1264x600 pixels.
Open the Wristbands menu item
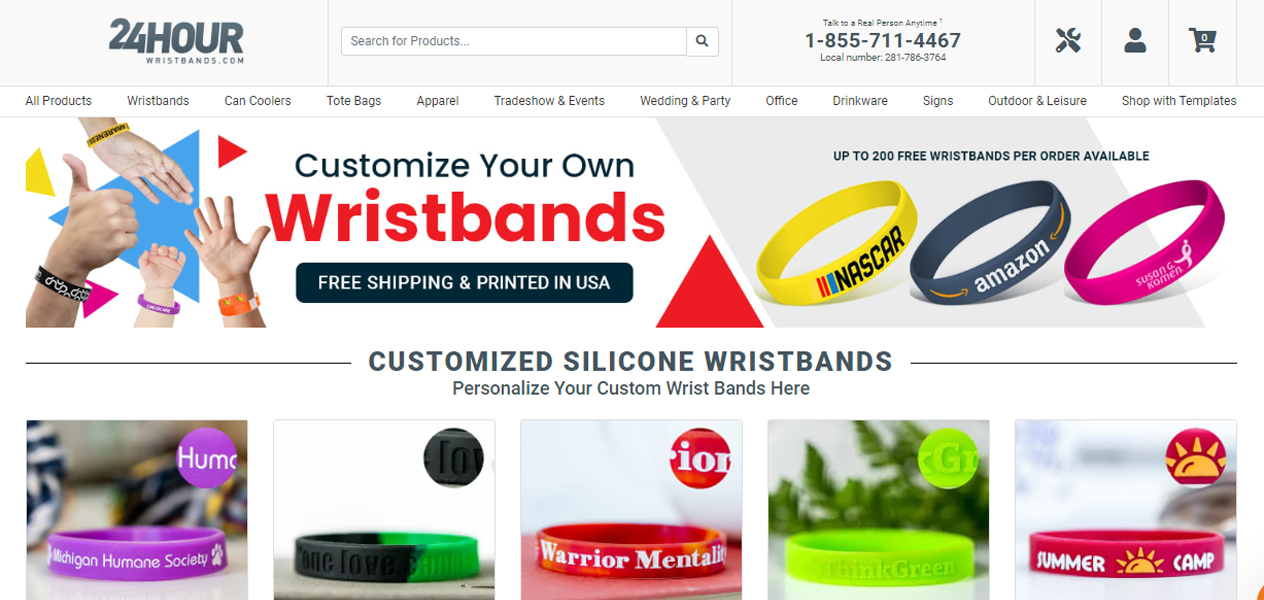pyautogui.click(x=158, y=101)
